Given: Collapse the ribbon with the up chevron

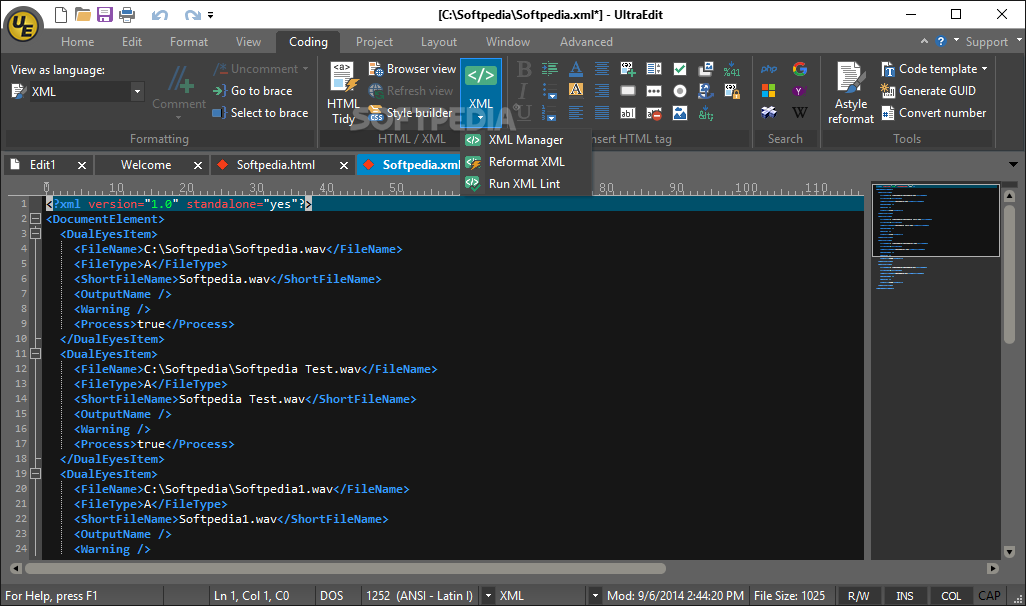Looking at the screenshot, I should (924, 41).
